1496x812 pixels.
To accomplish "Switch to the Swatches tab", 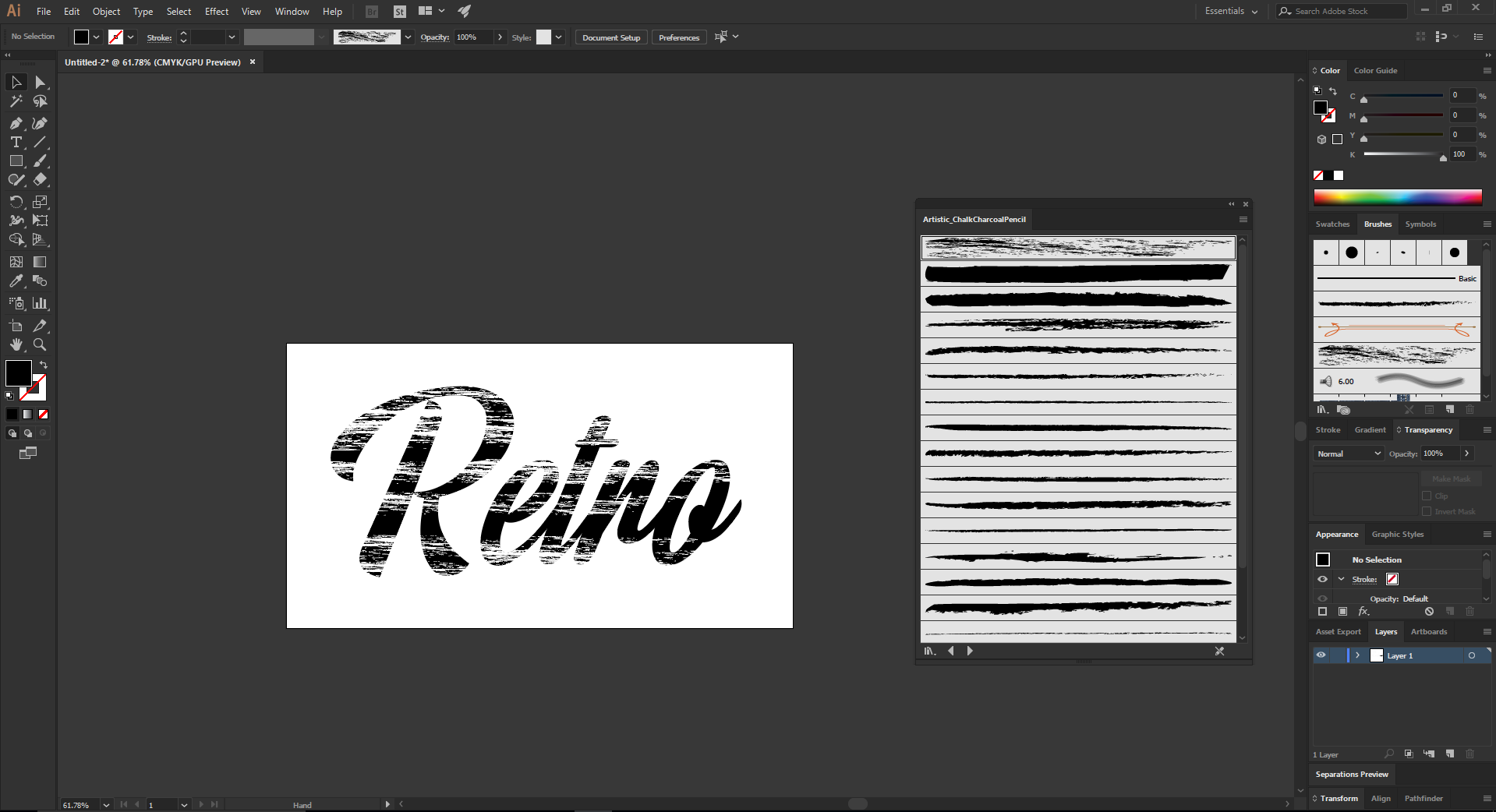I will (1332, 224).
